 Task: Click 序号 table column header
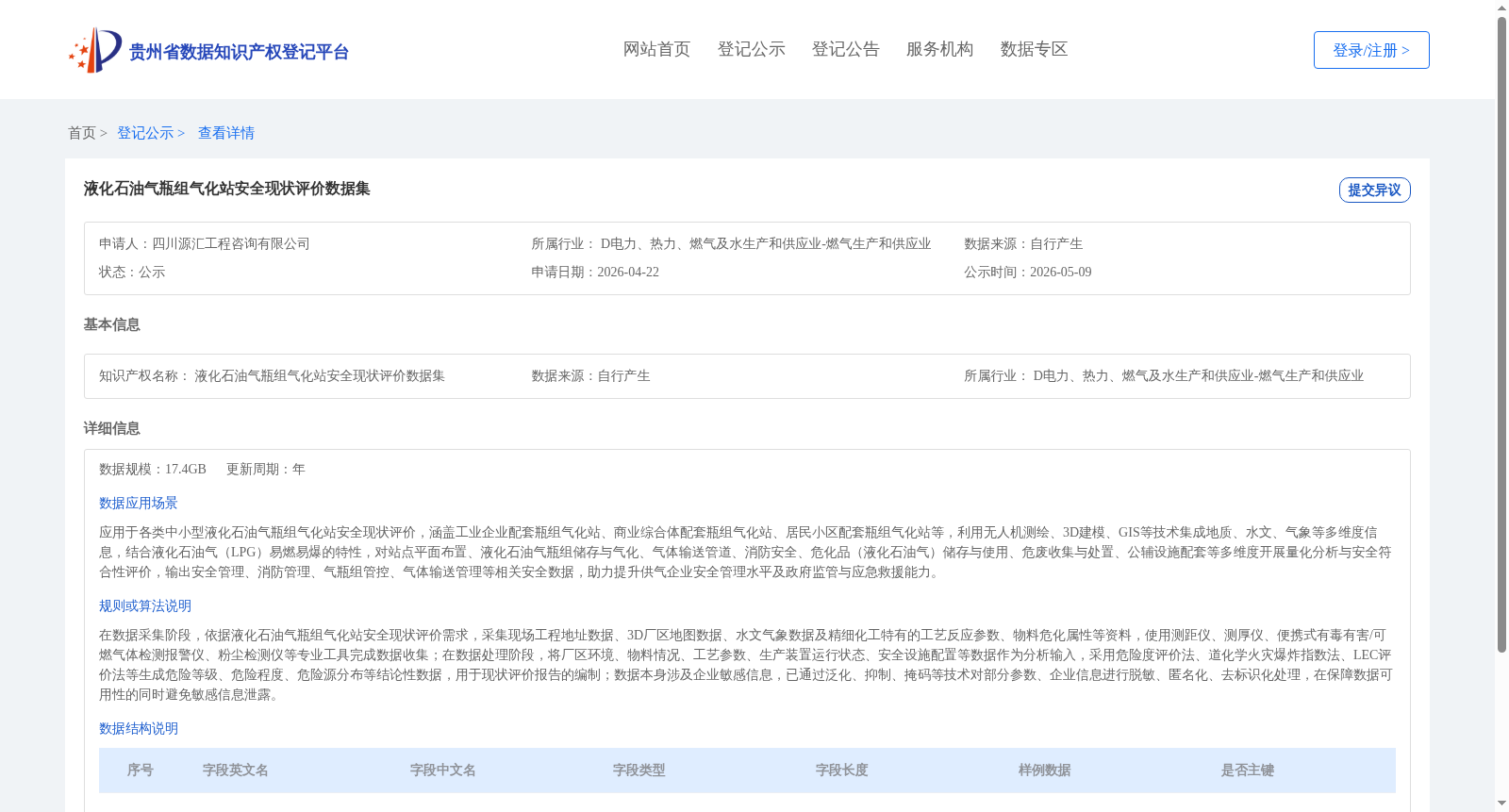141,770
